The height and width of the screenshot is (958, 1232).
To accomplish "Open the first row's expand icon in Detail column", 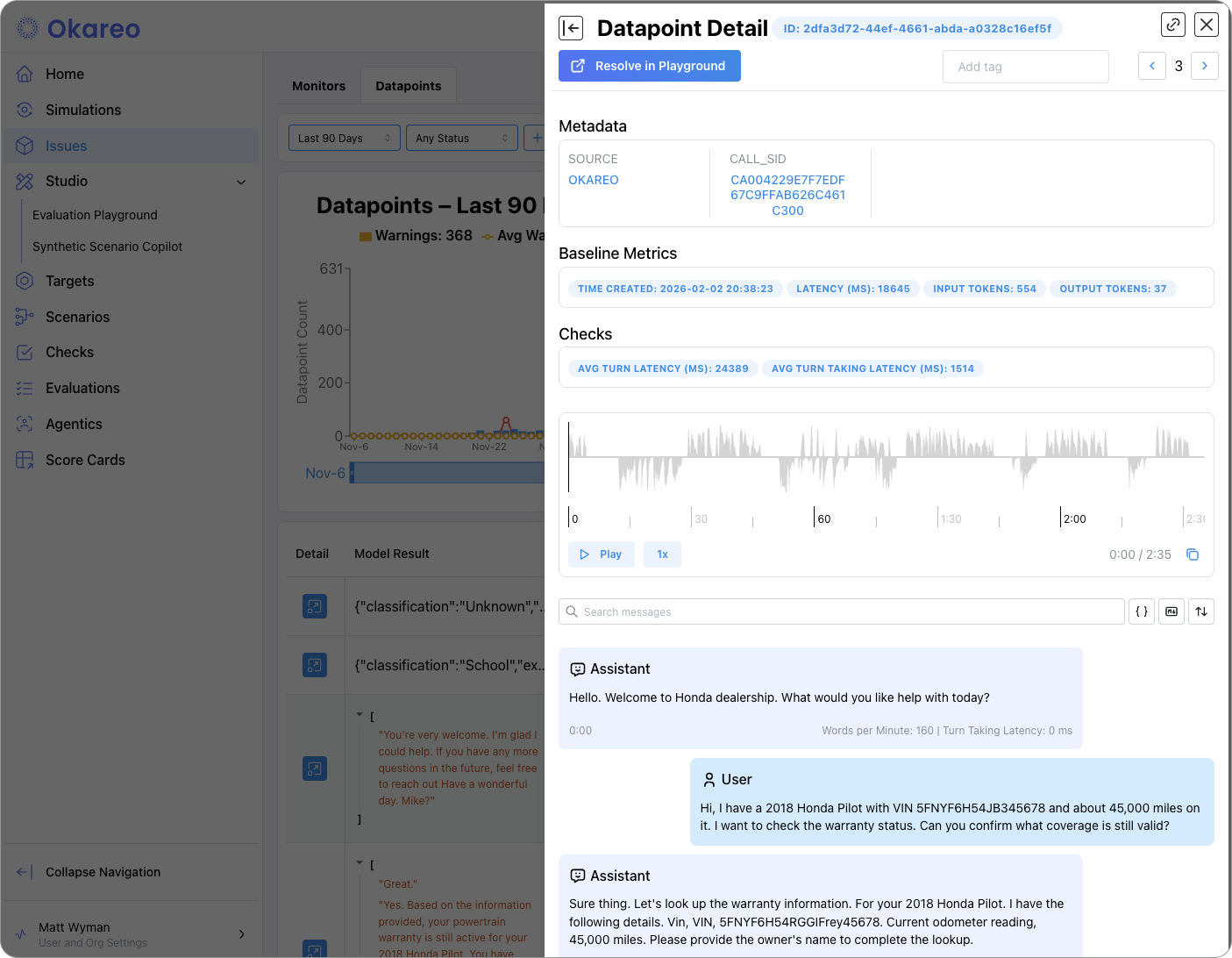I will [315, 606].
